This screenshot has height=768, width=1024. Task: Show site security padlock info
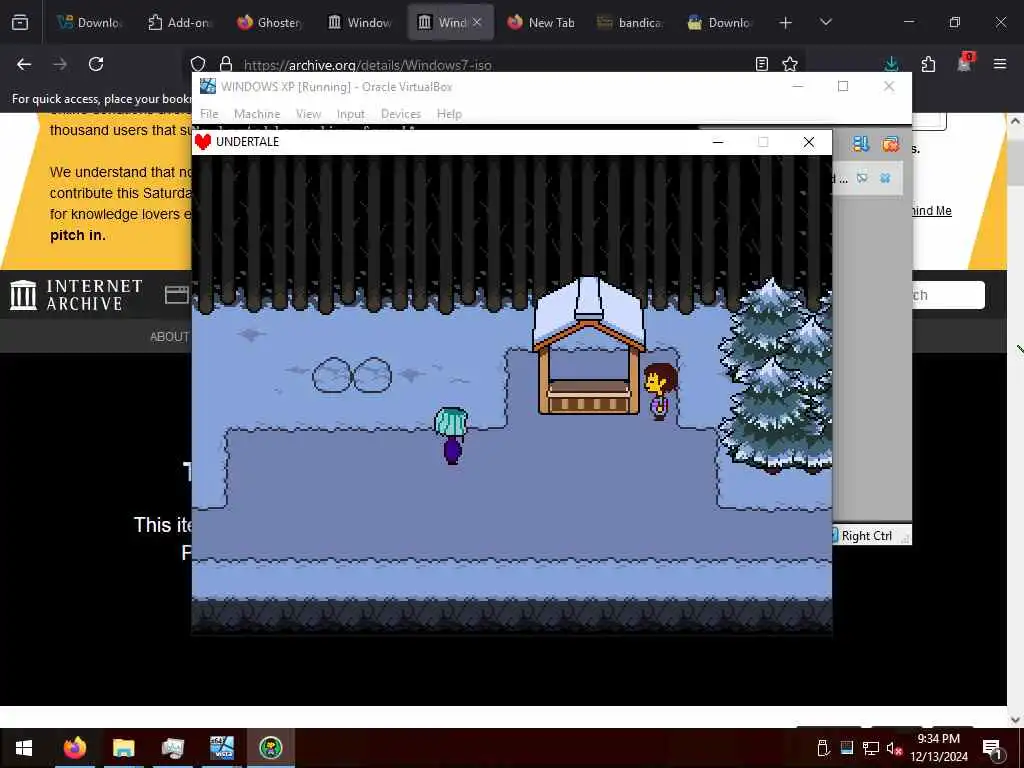(226, 64)
